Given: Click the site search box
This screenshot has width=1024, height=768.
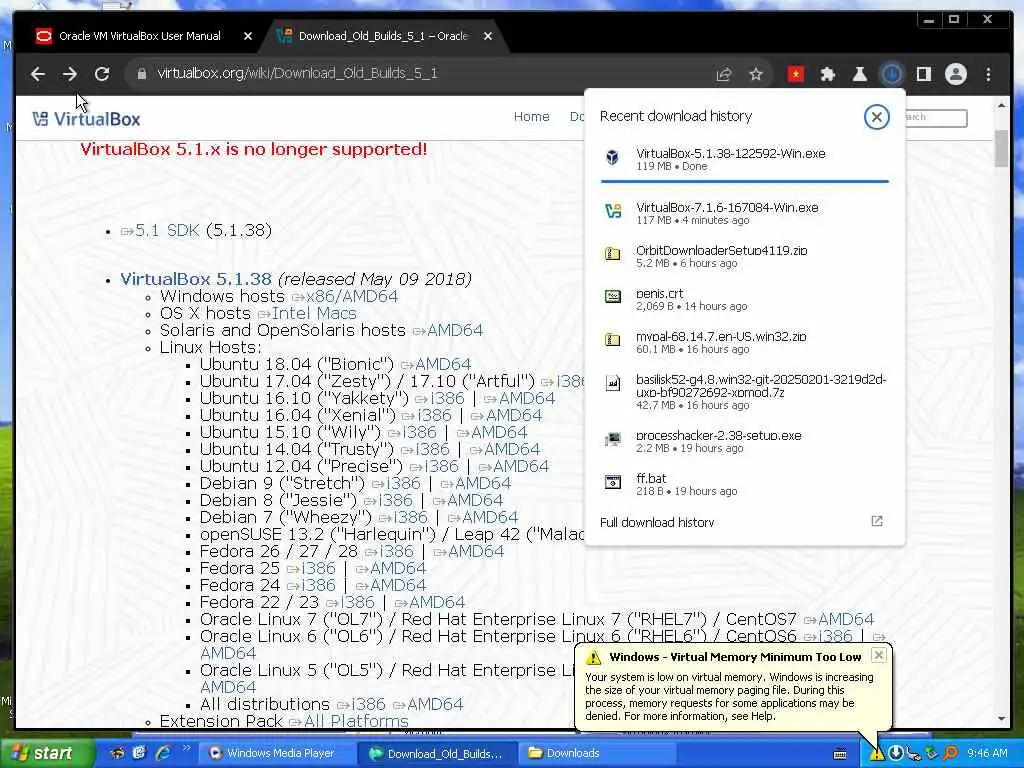Looking at the screenshot, I should 936,118.
